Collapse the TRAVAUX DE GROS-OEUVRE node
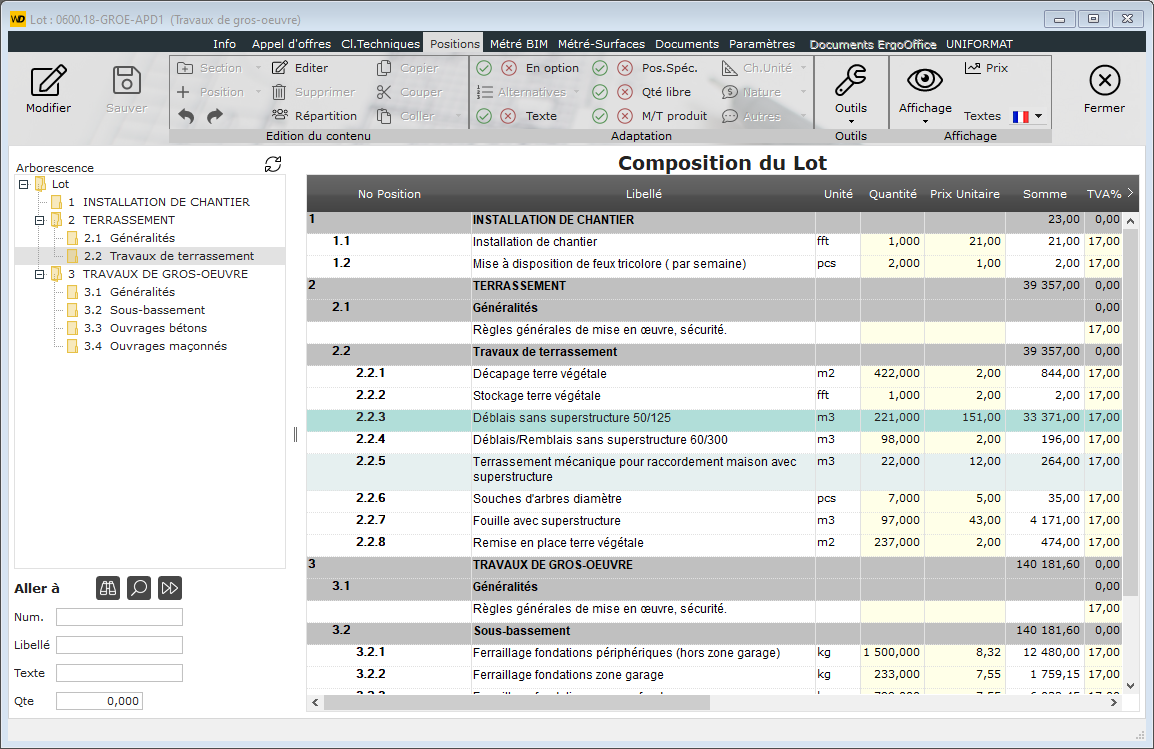 coord(41,274)
